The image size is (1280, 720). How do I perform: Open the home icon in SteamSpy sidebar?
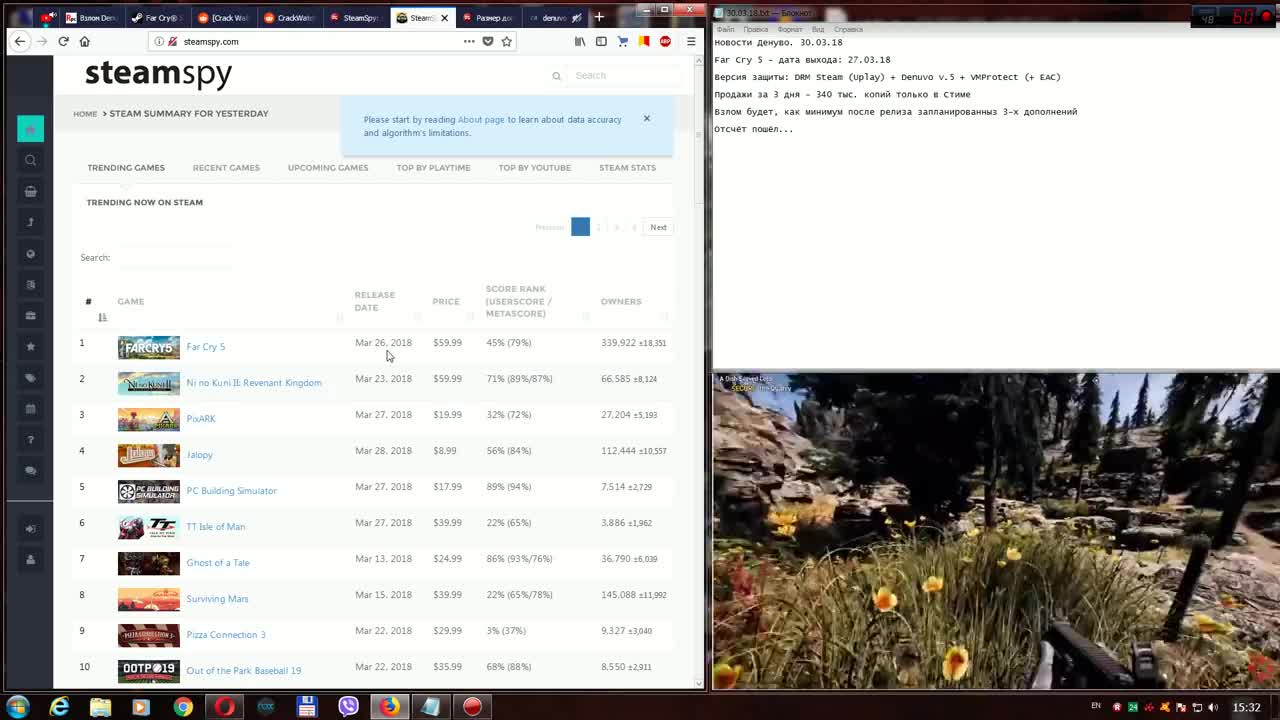(x=30, y=129)
